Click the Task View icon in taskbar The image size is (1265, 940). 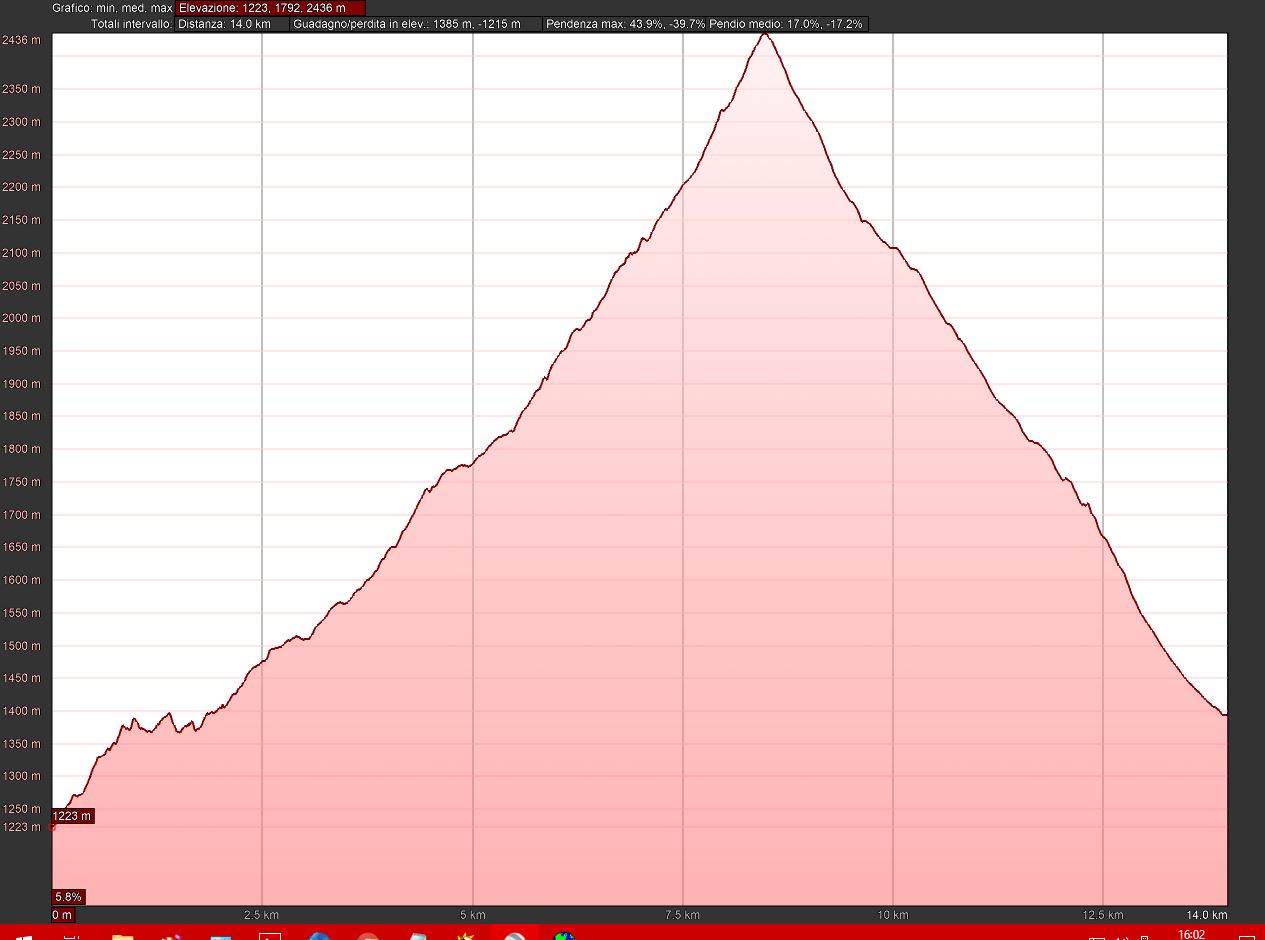71,937
